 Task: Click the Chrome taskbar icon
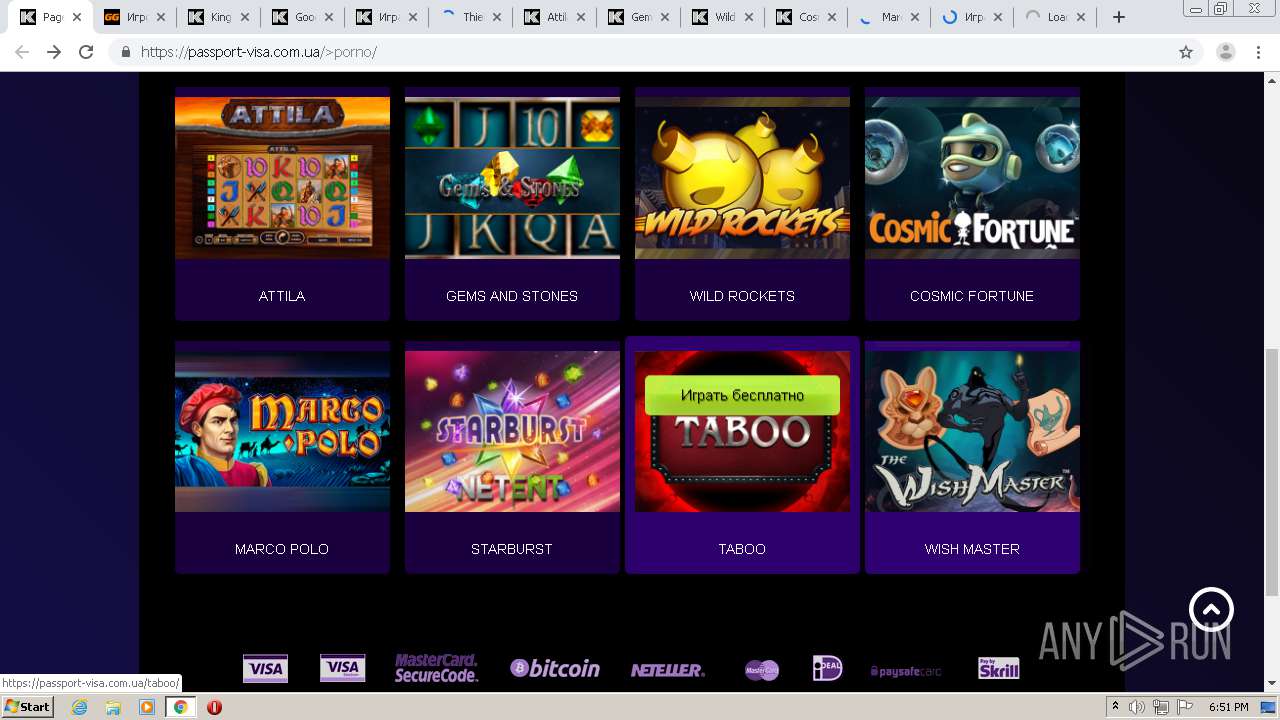(181, 707)
